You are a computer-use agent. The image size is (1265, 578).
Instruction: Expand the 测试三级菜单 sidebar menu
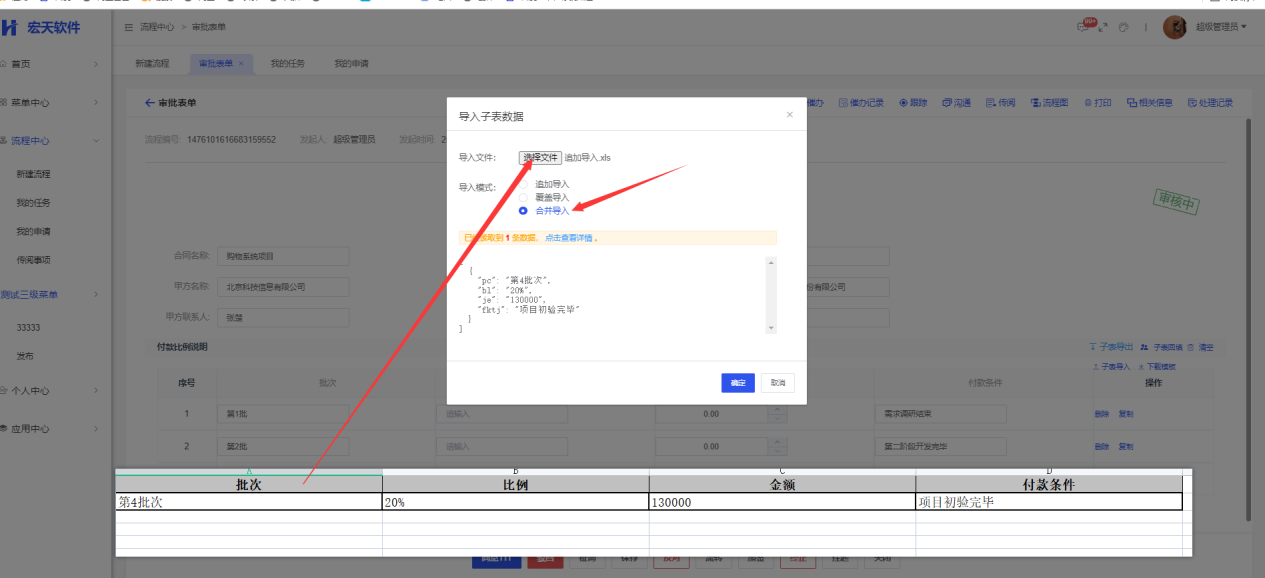[x=55, y=294]
